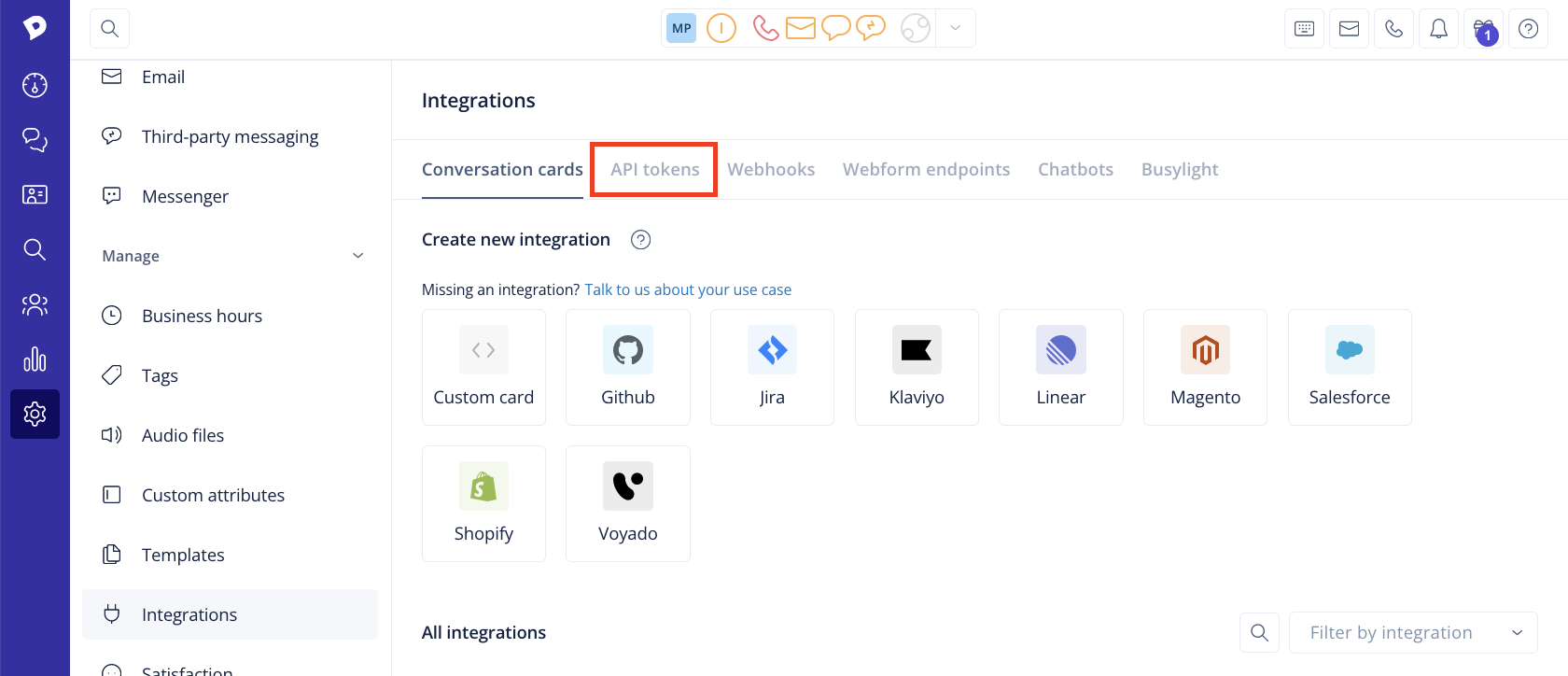Click the notifications bell icon
Viewport: 1568px width, 676px height.
(x=1438, y=29)
